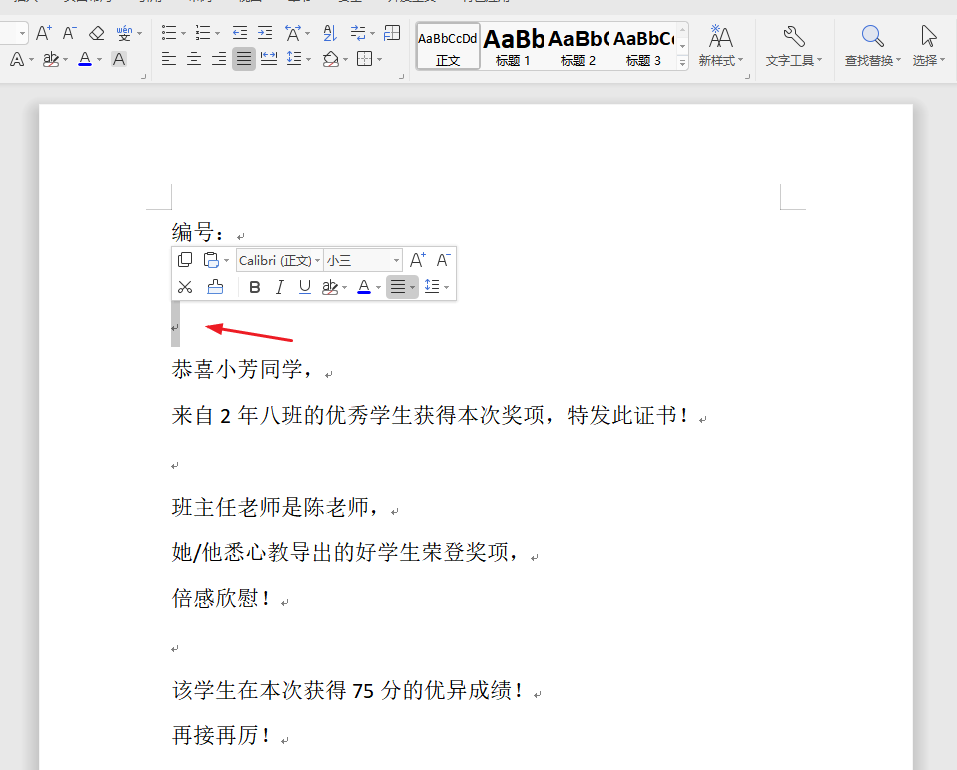Open the font size dropdown showing 小三
This screenshot has height=770, width=957.
[361, 259]
